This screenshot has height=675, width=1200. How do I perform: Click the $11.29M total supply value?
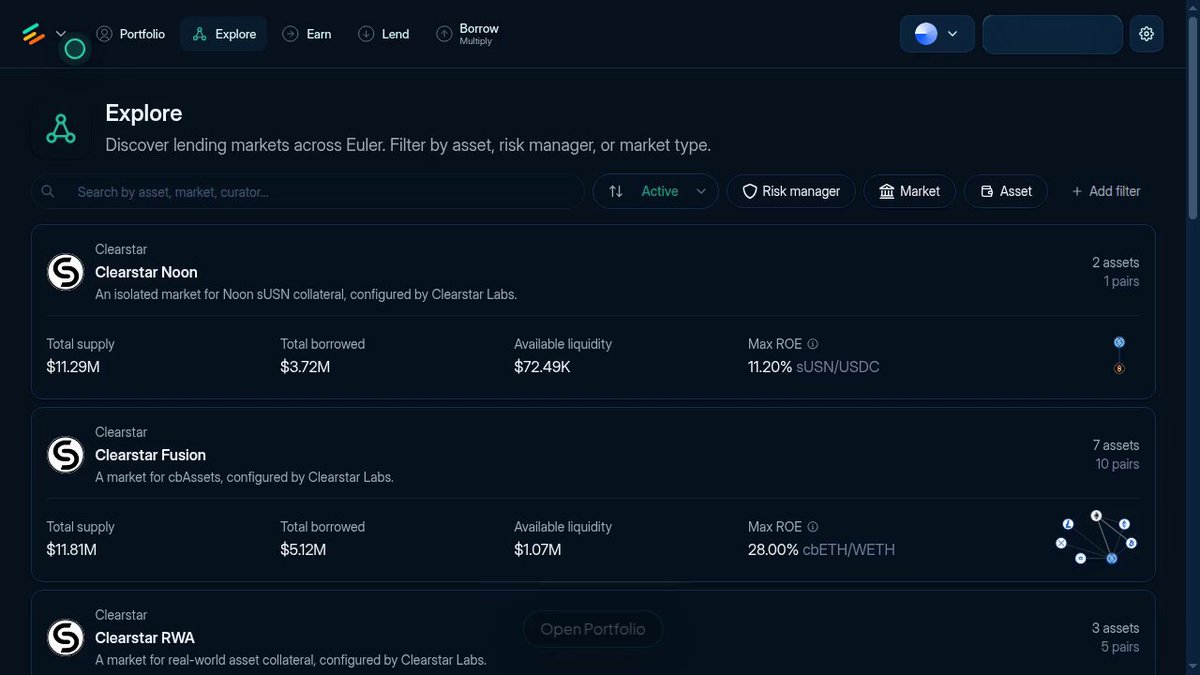coord(73,367)
